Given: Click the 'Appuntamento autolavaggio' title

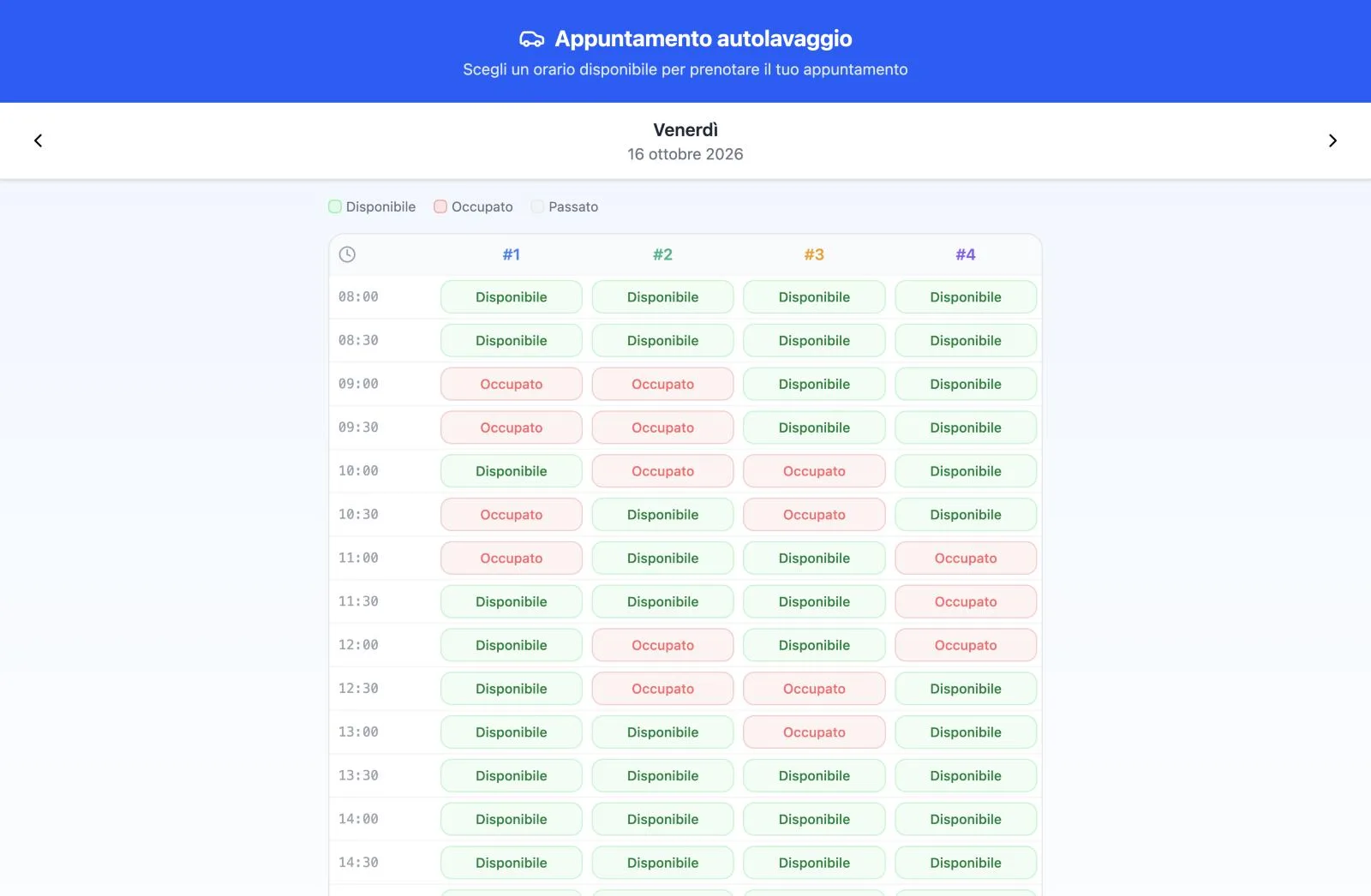Looking at the screenshot, I should (x=703, y=39).
